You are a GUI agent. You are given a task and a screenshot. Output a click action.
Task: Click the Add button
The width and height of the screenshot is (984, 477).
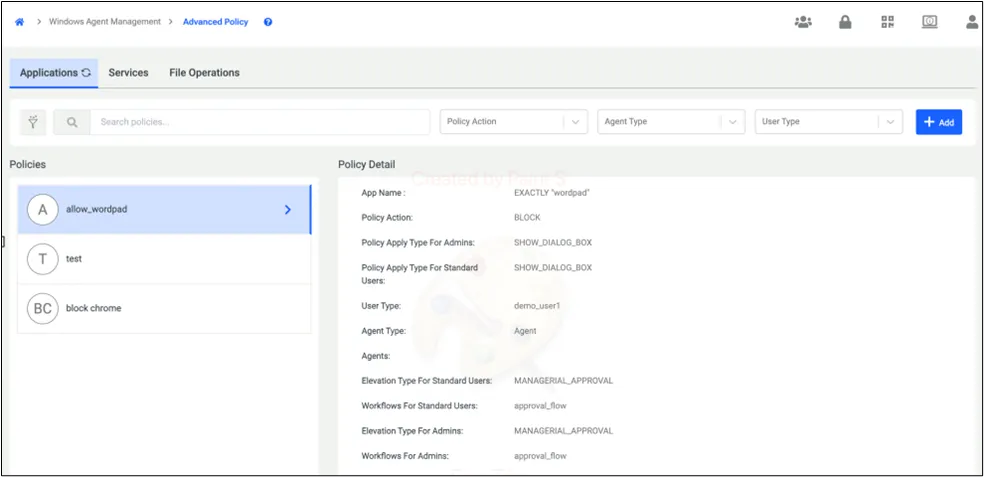coord(939,122)
